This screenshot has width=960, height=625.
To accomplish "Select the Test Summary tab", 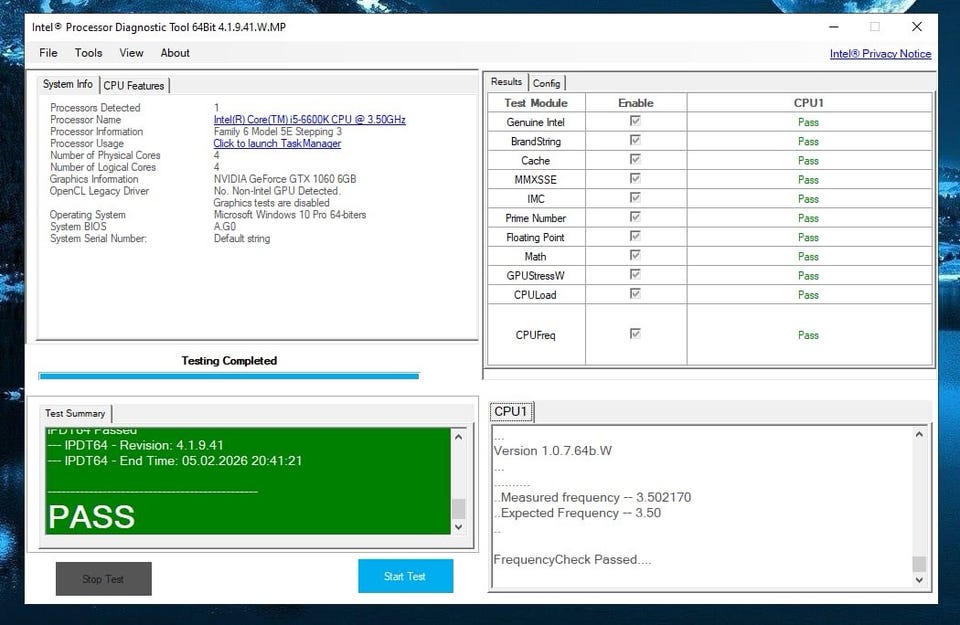I will [75, 413].
